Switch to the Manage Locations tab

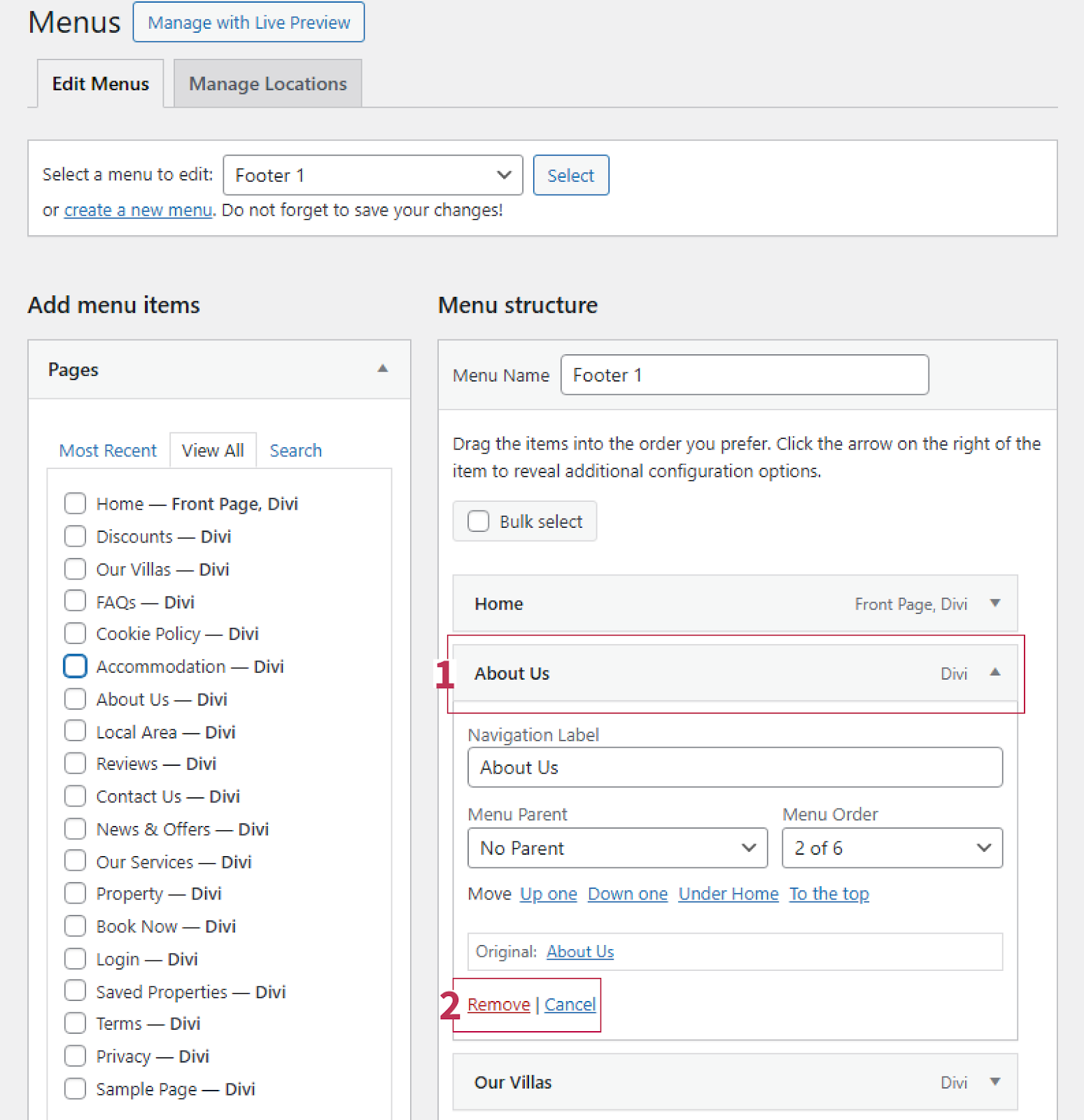click(267, 84)
